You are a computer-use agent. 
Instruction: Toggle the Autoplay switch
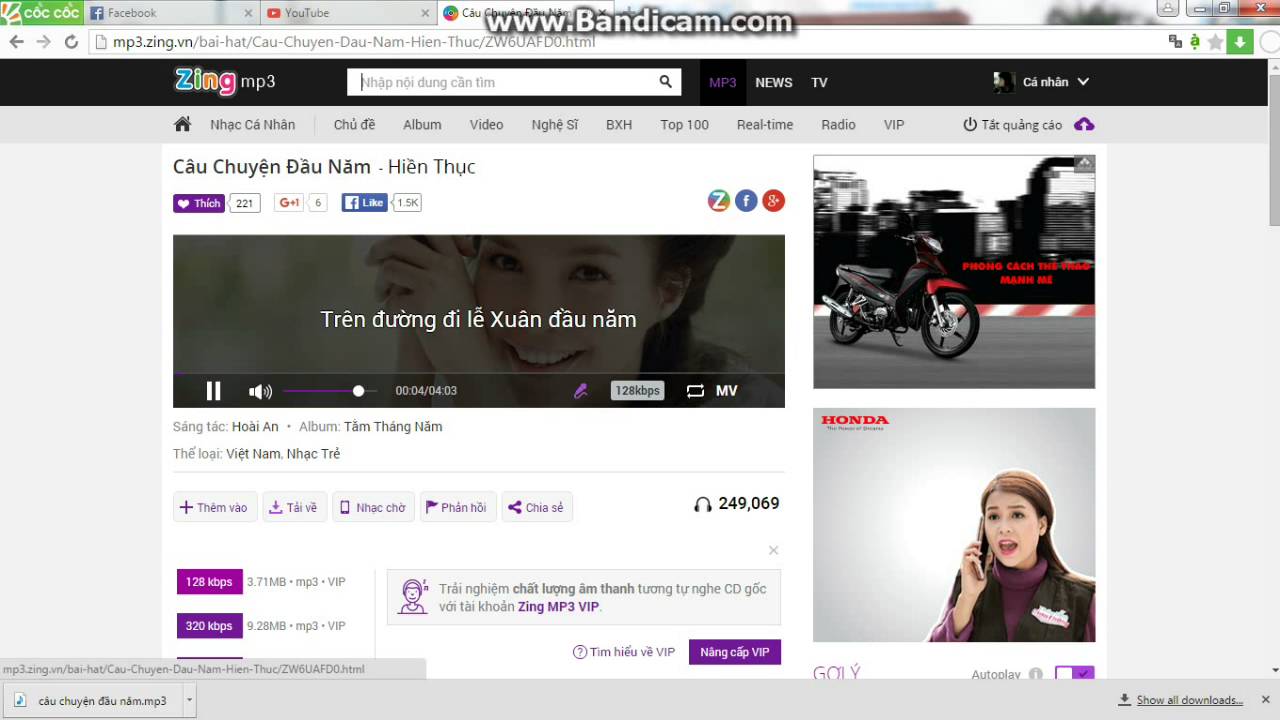(x=1075, y=675)
